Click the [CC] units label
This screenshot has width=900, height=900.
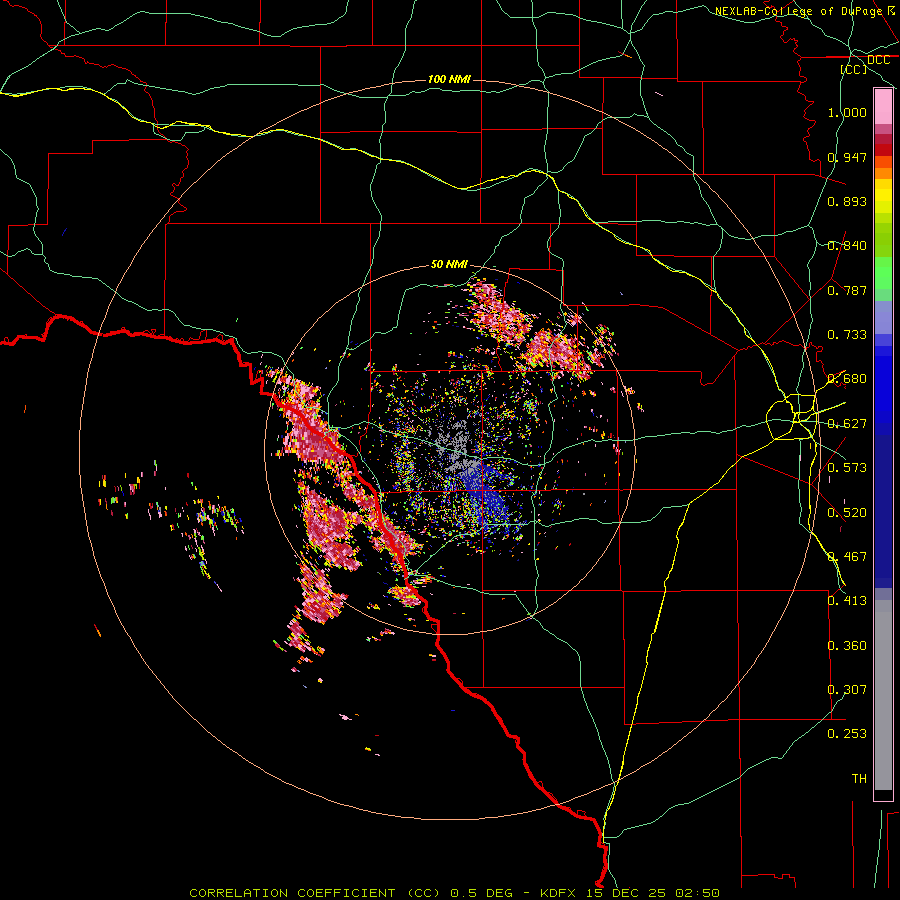pos(854,69)
